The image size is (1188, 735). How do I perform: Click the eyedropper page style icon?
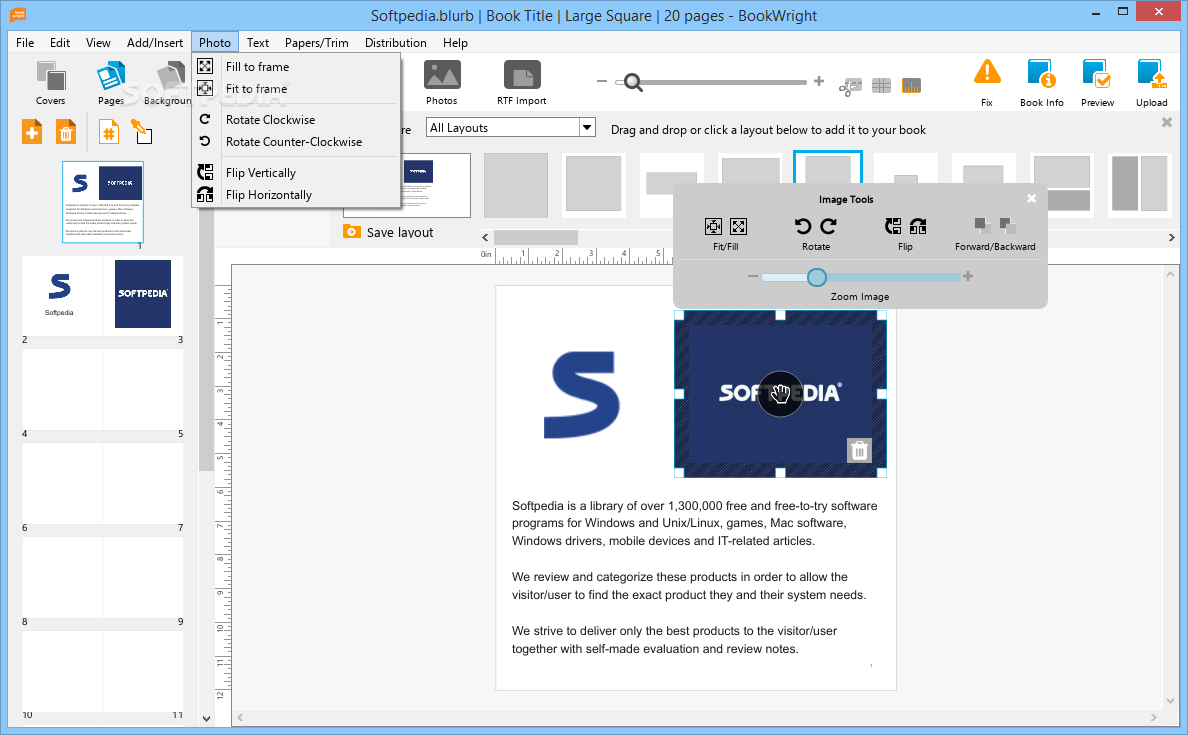click(x=142, y=131)
